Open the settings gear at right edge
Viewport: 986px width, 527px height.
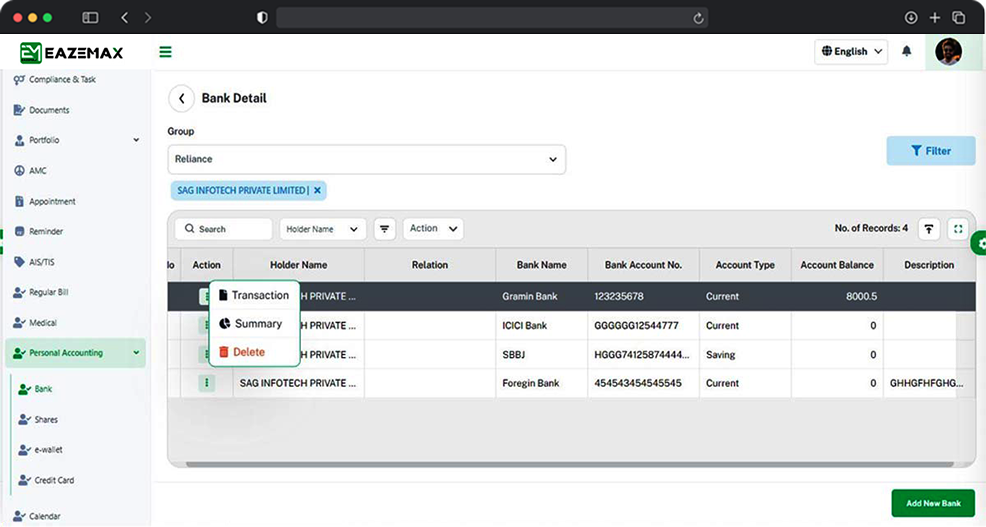pyautogui.click(x=979, y=243)
